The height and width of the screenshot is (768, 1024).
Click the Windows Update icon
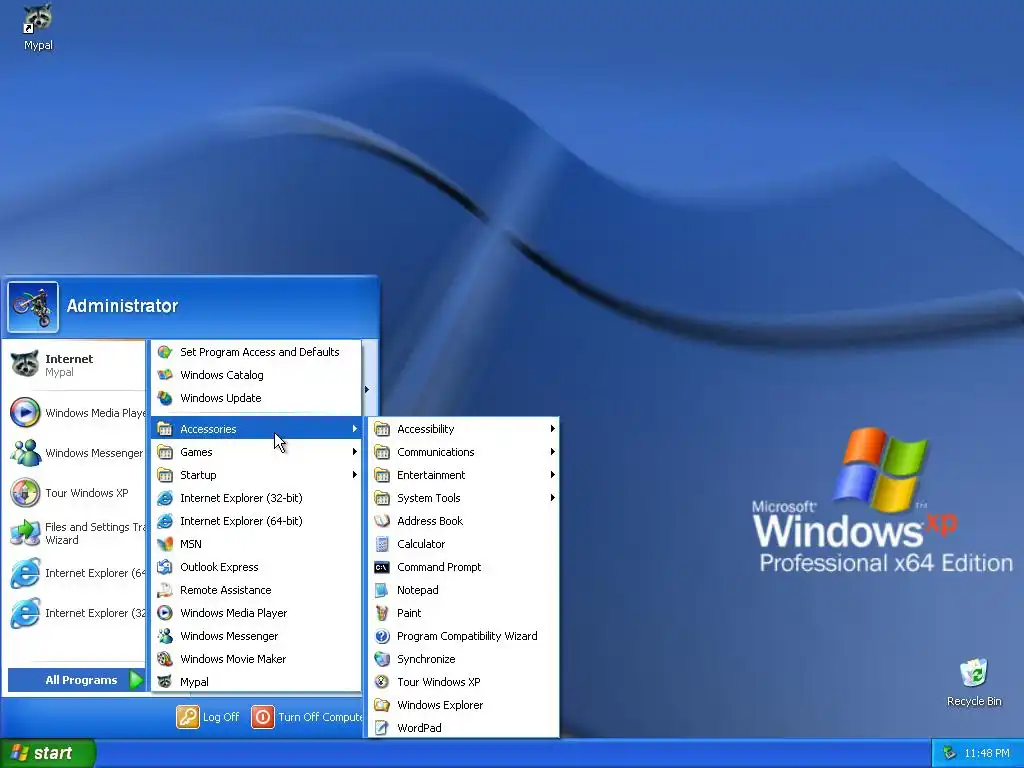point(165,398)
